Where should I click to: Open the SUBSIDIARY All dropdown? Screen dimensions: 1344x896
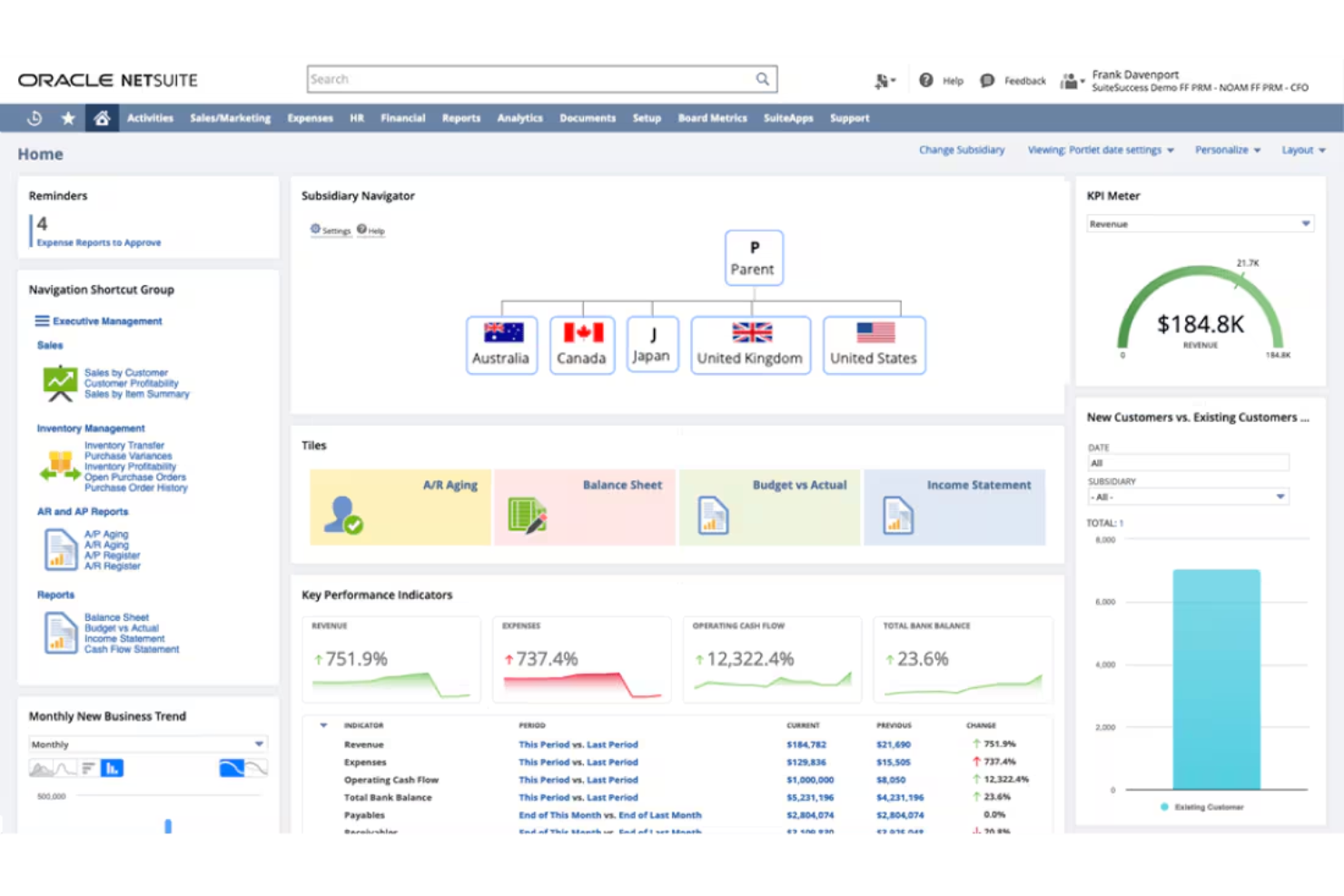(x=1188, y=497)
